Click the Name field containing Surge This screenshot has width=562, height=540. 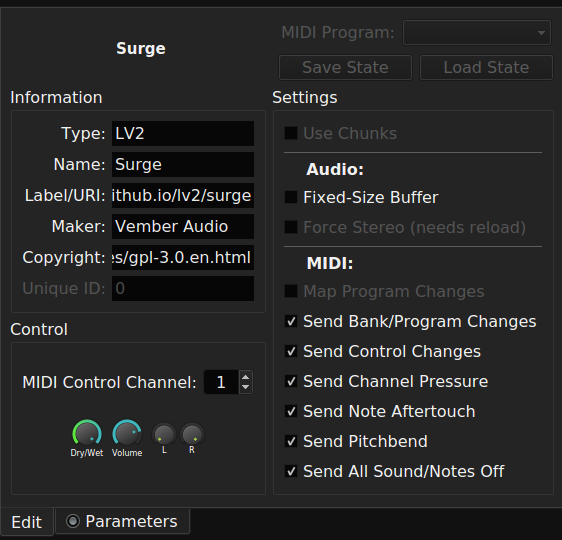183,164
